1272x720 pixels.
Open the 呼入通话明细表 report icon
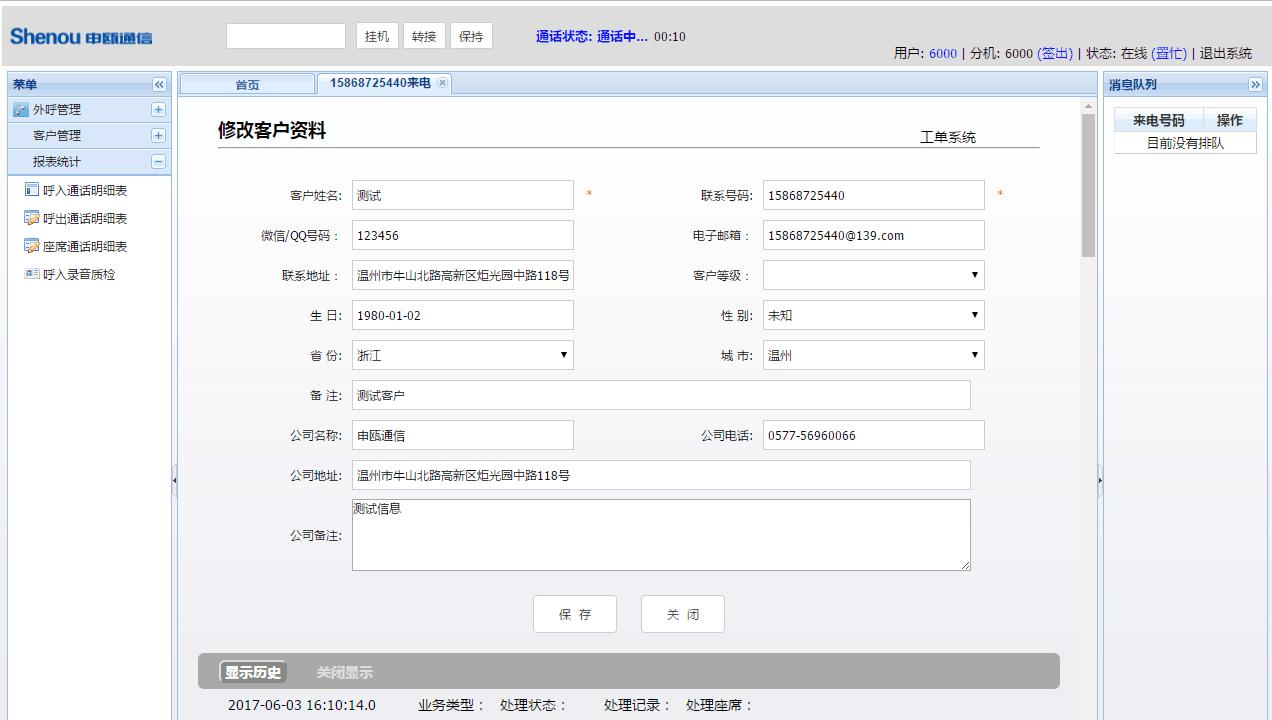click(34, 190)
